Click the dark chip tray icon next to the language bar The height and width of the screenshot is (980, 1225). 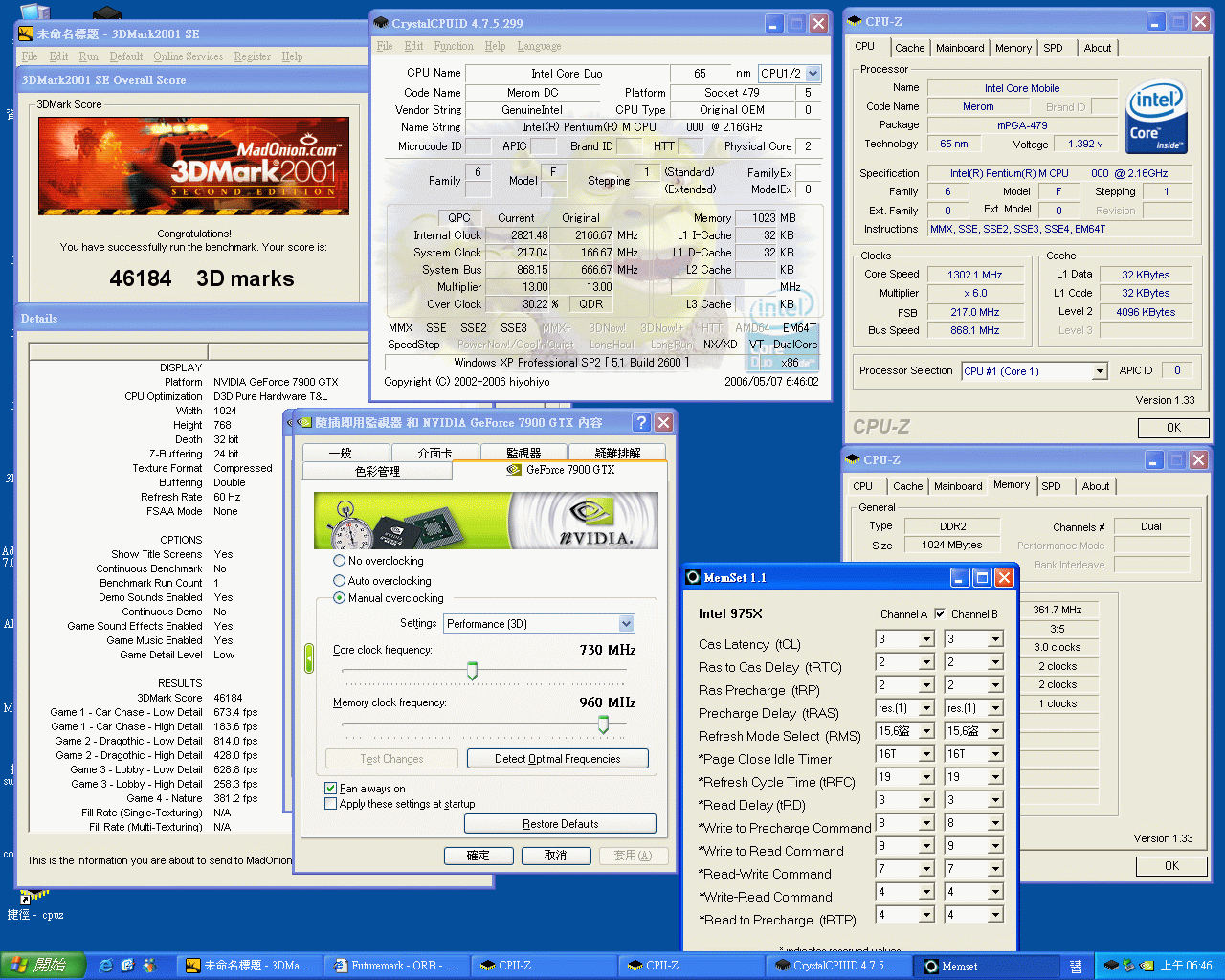click(1112, 966)
